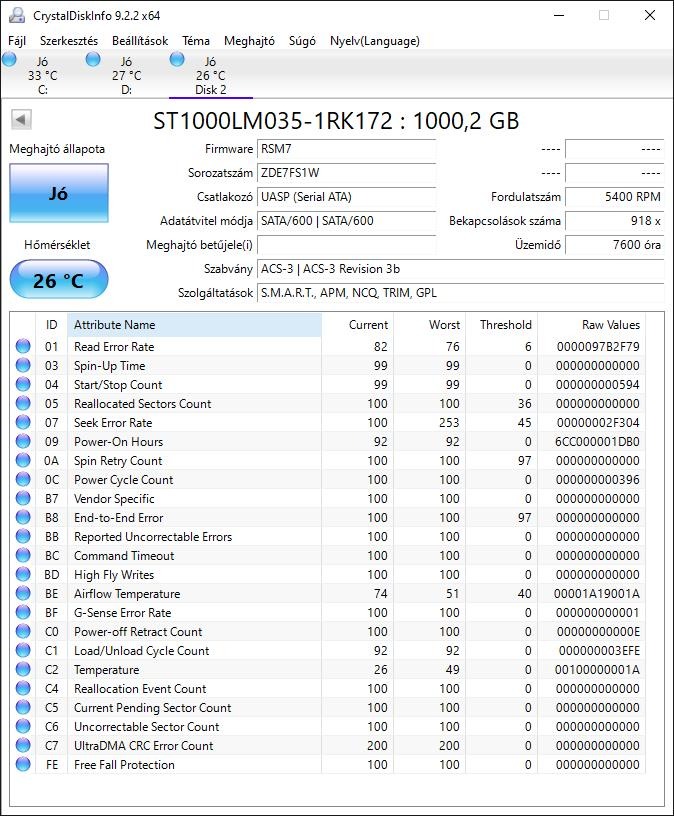Click the empty Meghajtó betűjele(i) field

coord(346,245)
